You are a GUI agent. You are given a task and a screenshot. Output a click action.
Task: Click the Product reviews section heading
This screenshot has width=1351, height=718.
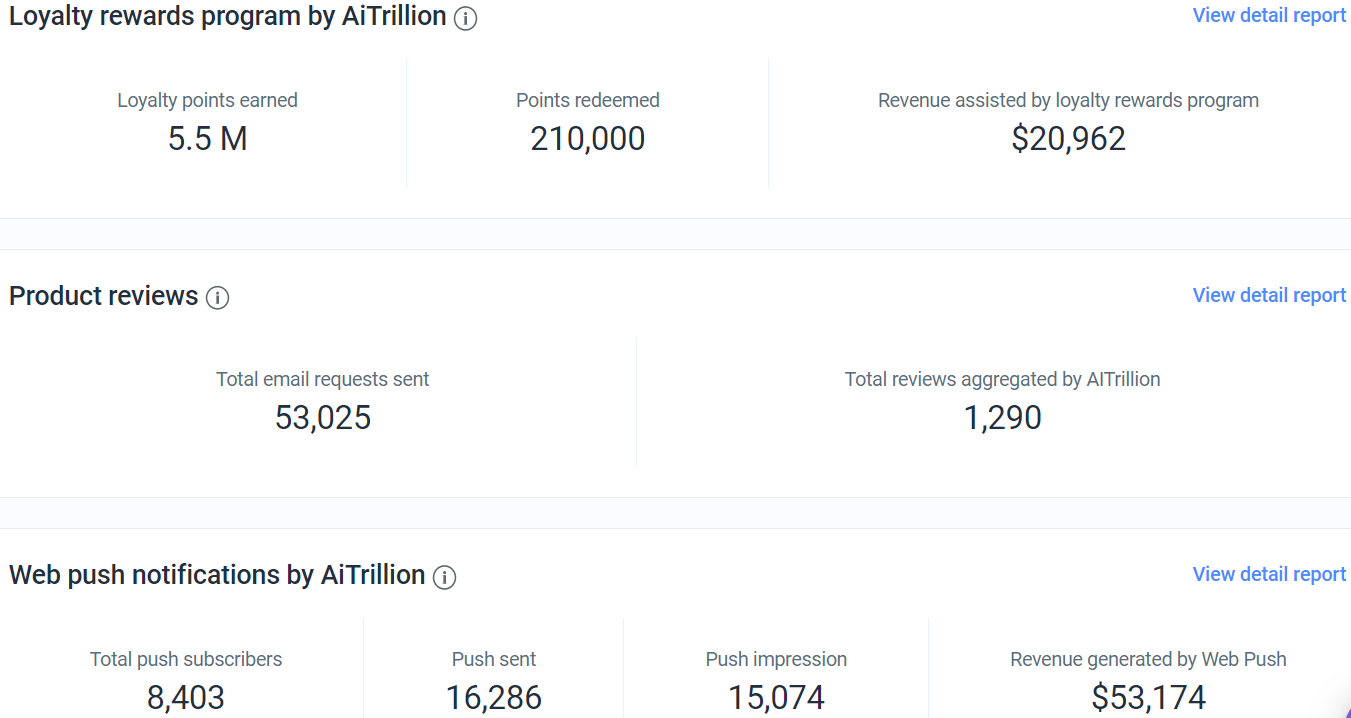[103, 296]
